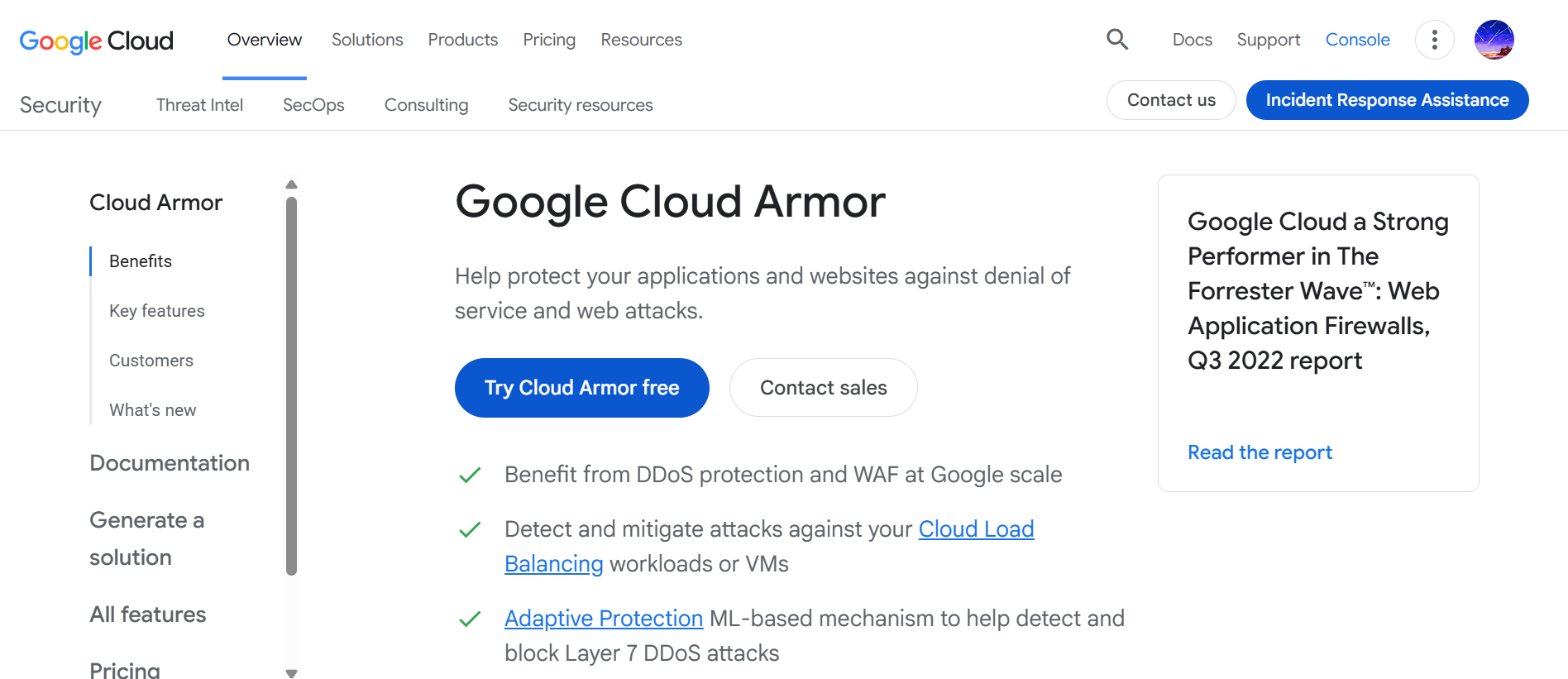Click the Contact us button
This screenshot has height=679, width=1568.
point(1171,100)
